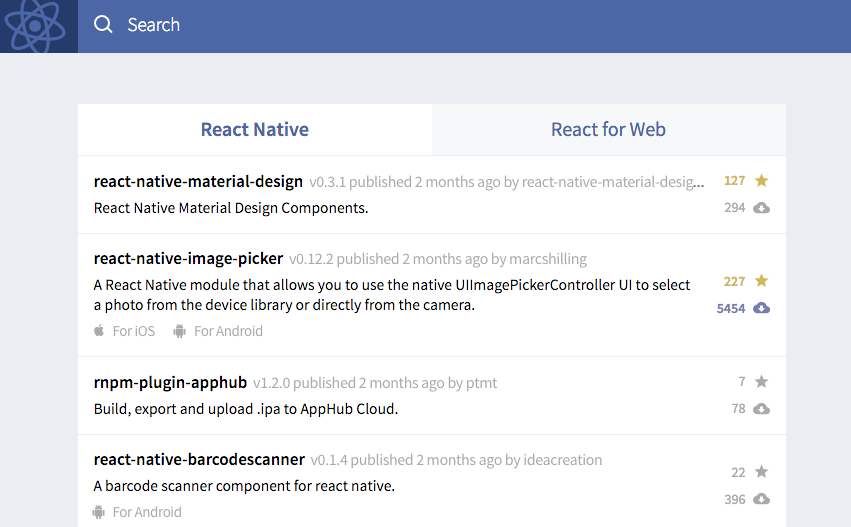Click download cloud icon next to 5454
The image size is (851, 527).
pos(761,308)
